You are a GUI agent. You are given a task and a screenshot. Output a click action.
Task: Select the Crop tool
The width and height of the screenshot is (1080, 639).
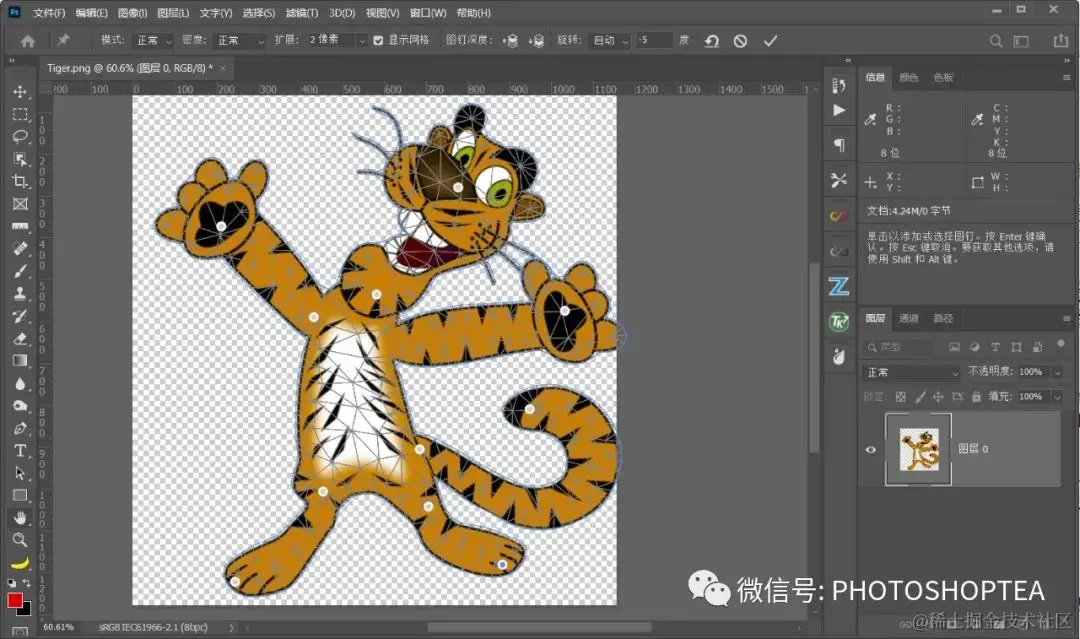(20, 181)
